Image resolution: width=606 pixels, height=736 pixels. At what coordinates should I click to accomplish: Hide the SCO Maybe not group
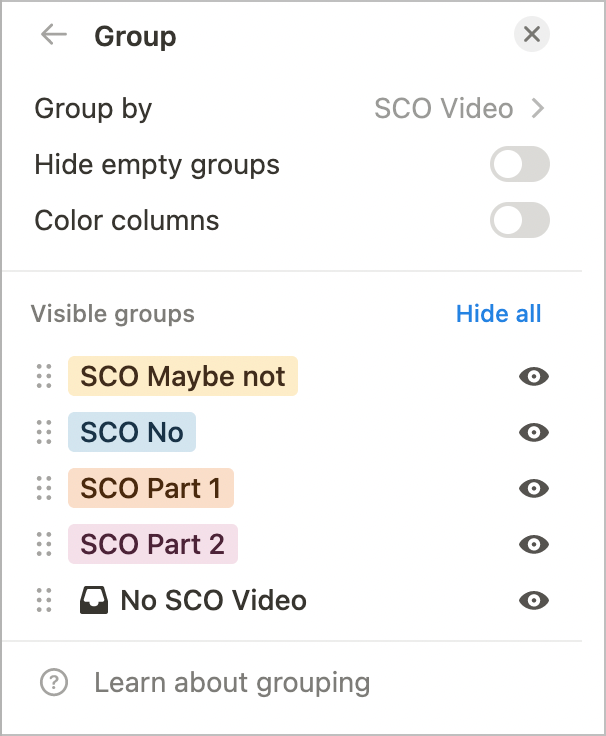[x=534, y=376]
